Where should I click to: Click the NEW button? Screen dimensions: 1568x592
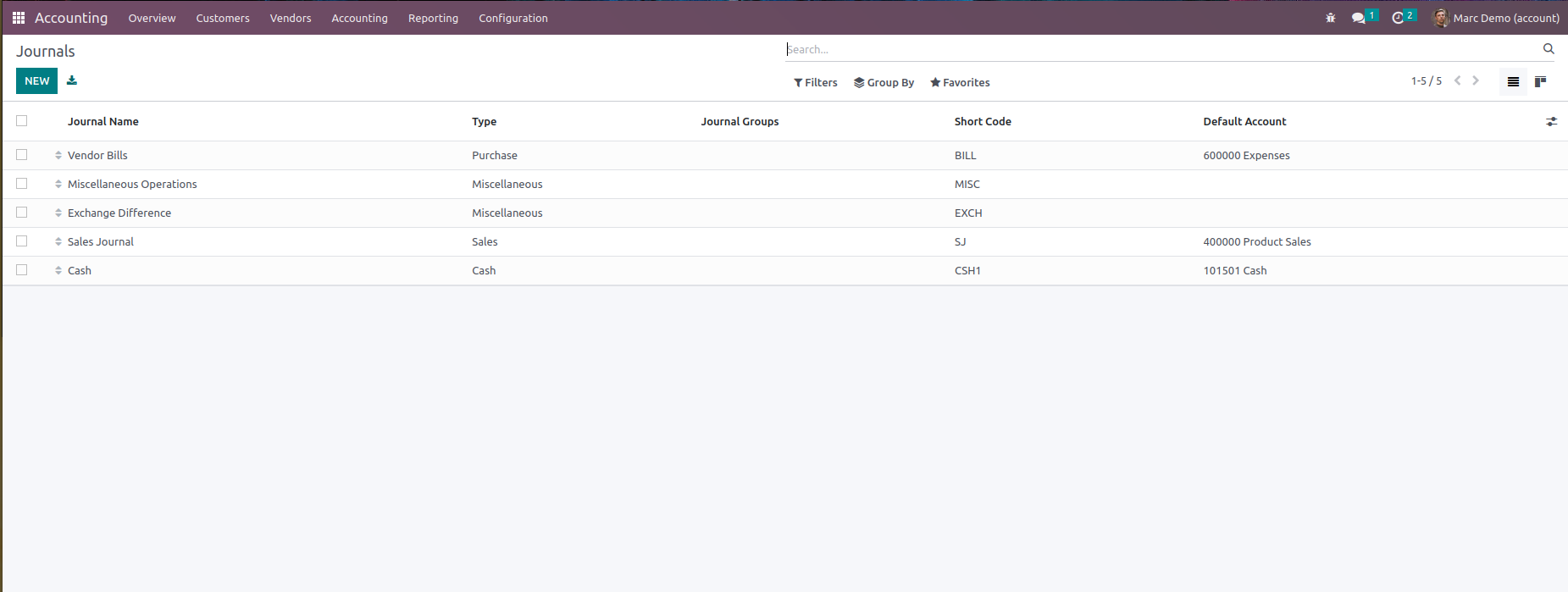click(36, 81)
